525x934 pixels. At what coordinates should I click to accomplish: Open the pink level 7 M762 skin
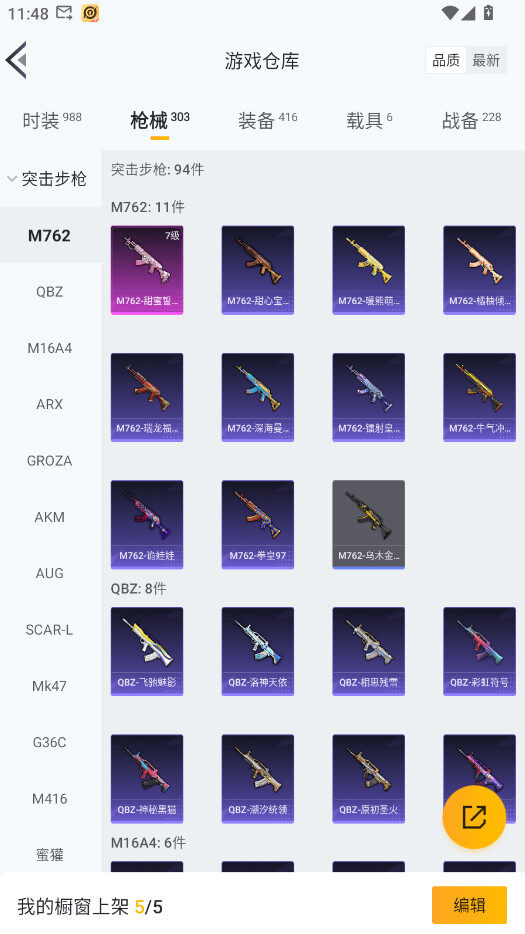click(x=147, y=270)
